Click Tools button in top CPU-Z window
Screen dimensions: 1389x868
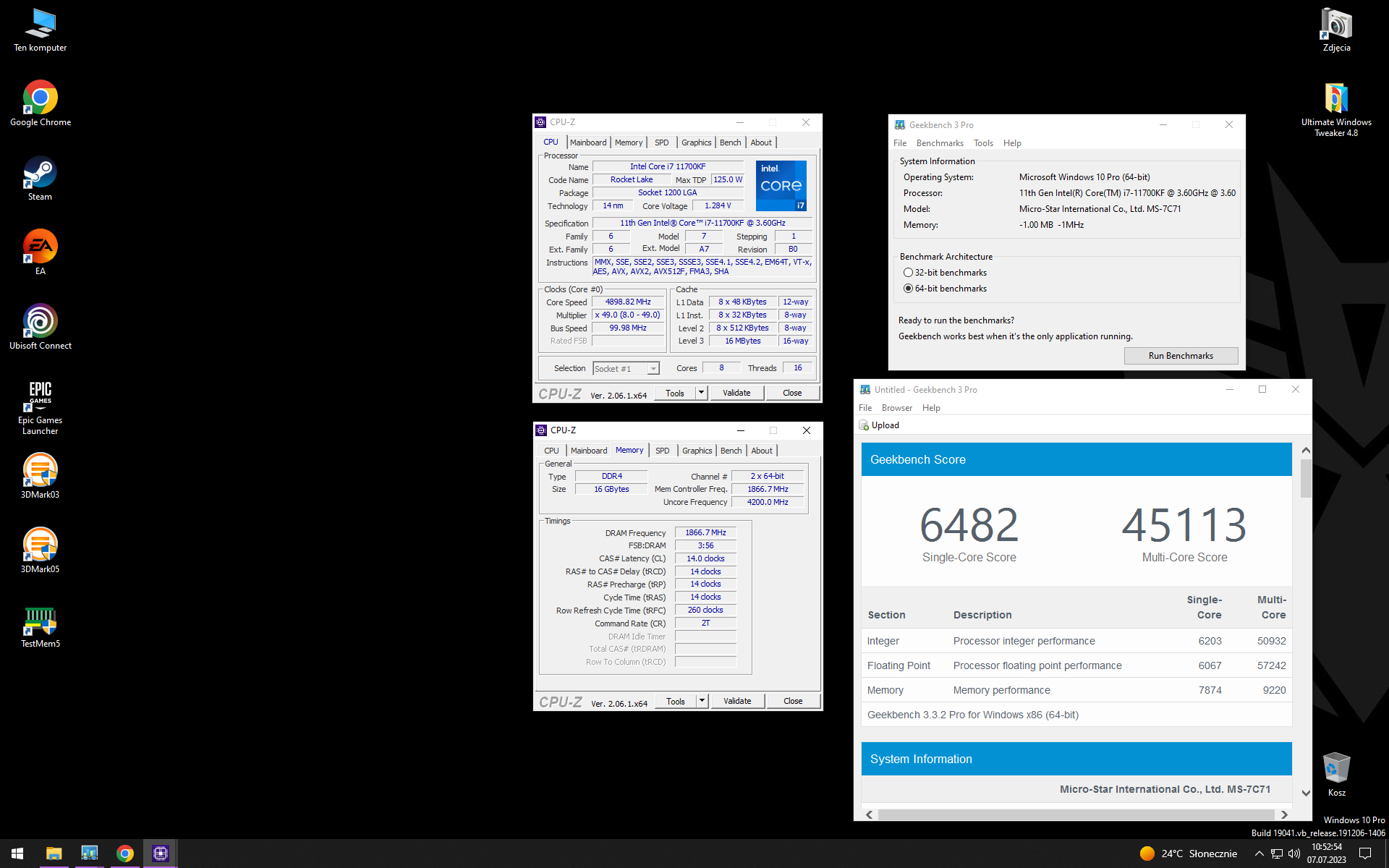[675, 393]
